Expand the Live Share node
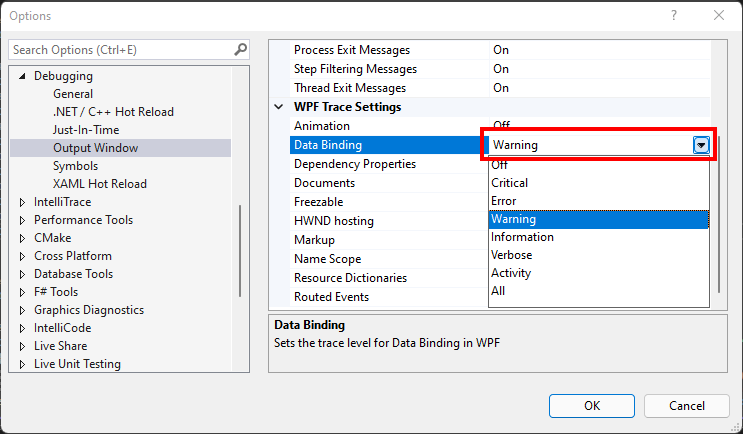This screenshot has height=434, width=743. click(x=22, y=346)
